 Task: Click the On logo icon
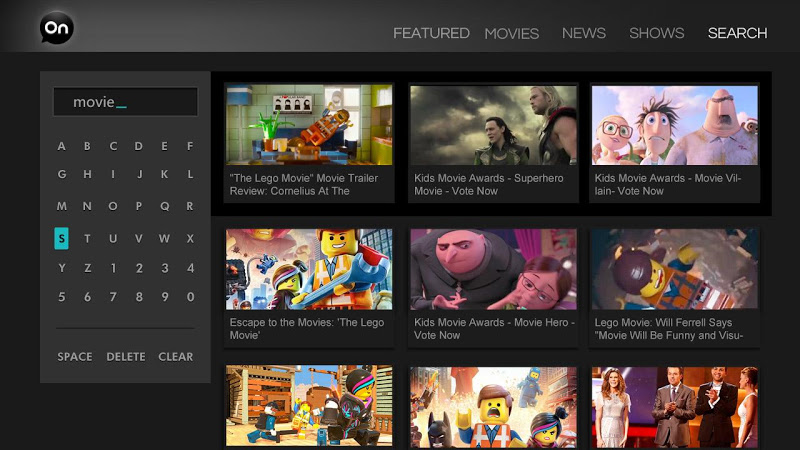click(57, 28)
